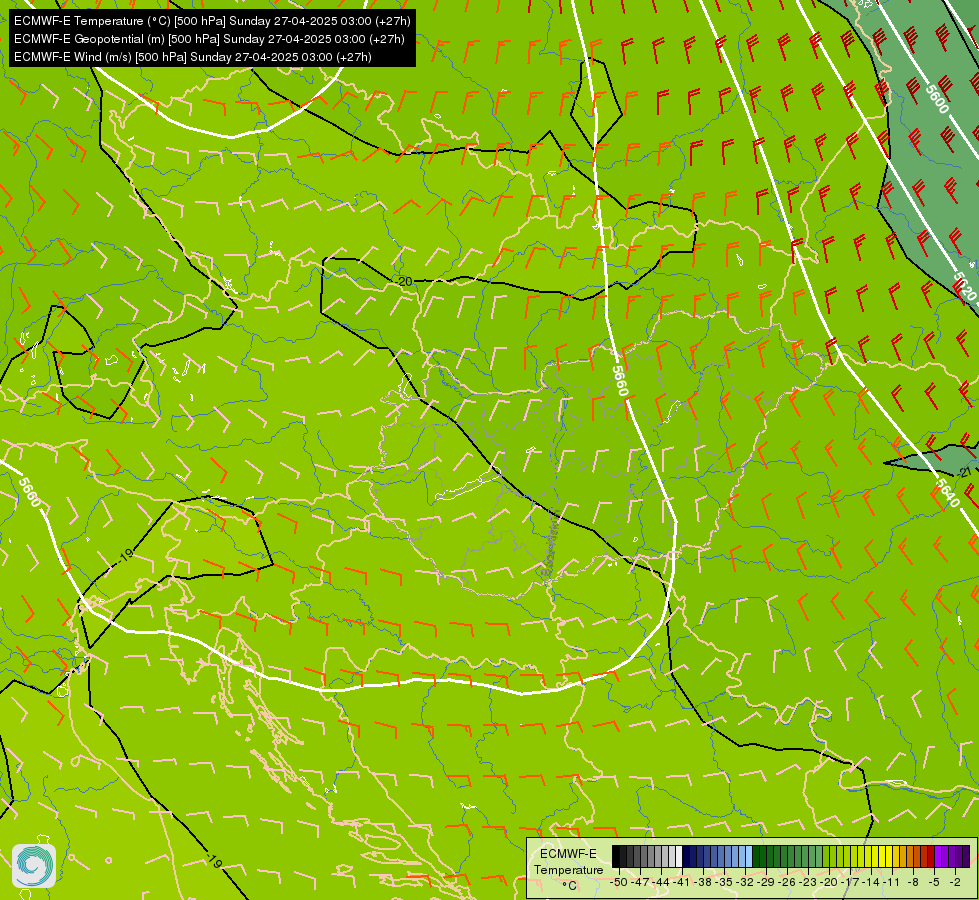Click the -32 tick label in the legend
The height and width of the screenshot is (900, 979).
pyautogui.click(x=745, y=882)
